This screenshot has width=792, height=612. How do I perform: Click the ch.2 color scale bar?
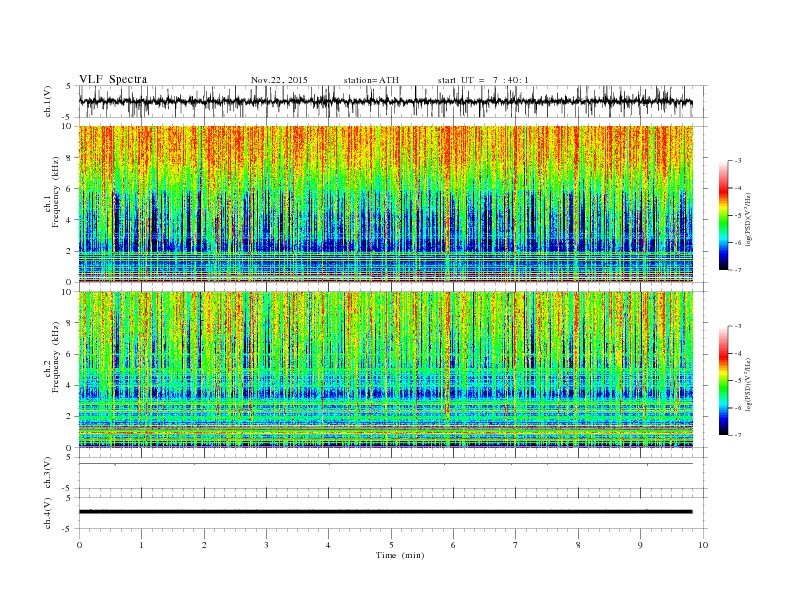point(723,380)
